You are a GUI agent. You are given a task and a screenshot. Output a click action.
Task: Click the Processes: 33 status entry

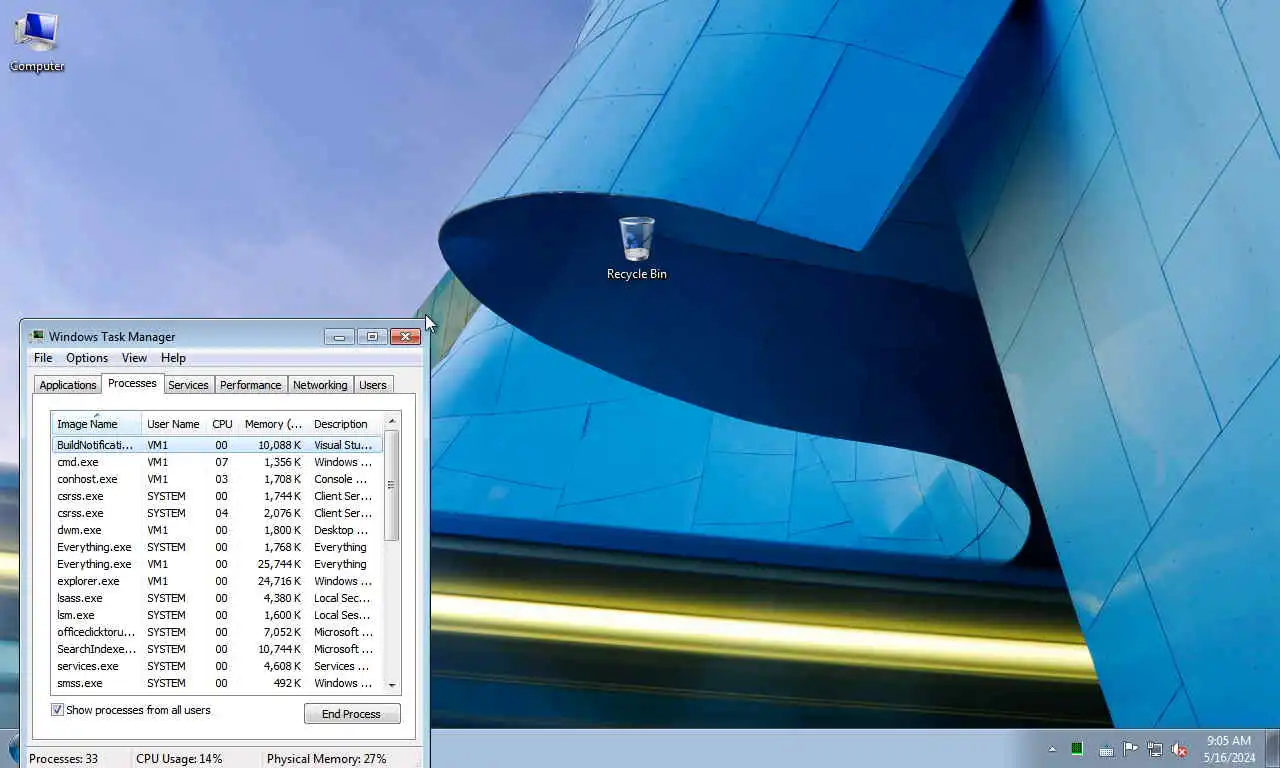[64, 759]
